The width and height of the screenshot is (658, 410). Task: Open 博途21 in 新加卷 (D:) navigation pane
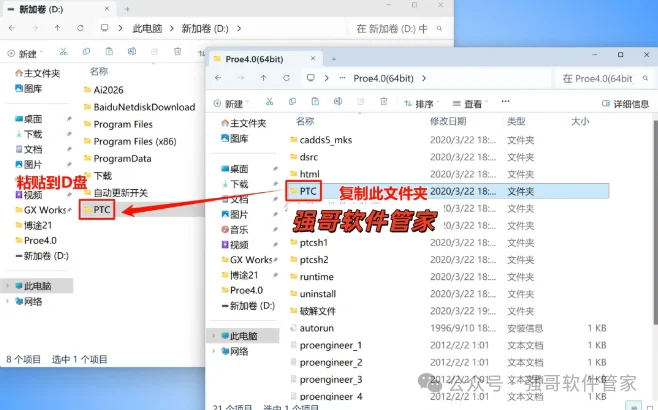pyautogui.click(x=34, y=225)
